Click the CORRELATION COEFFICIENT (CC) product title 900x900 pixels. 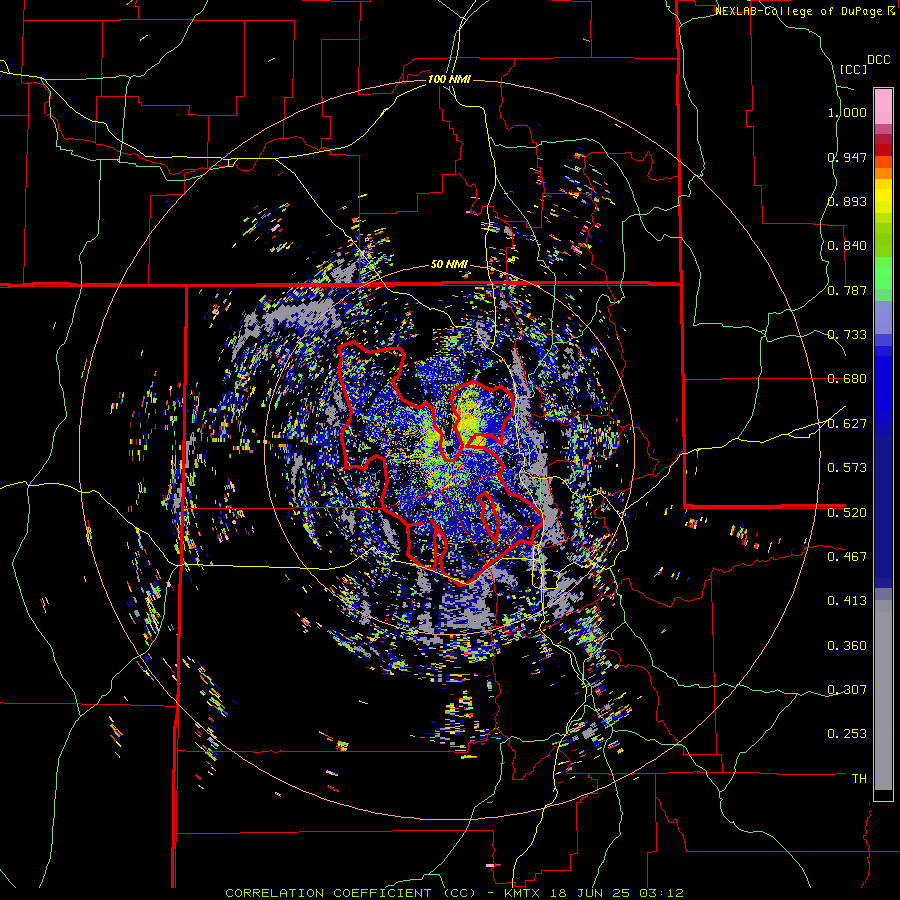coord(351,893)
